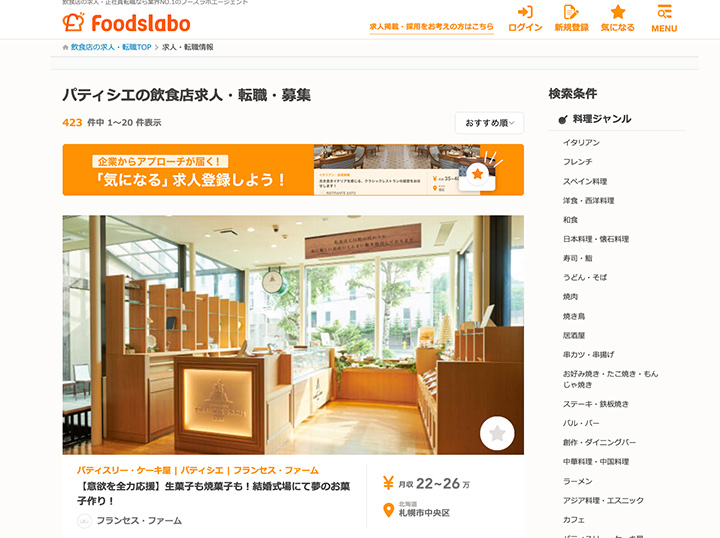Click the Foodslabo logo
This screenshot has height=538, width=720.
(126, 23)
